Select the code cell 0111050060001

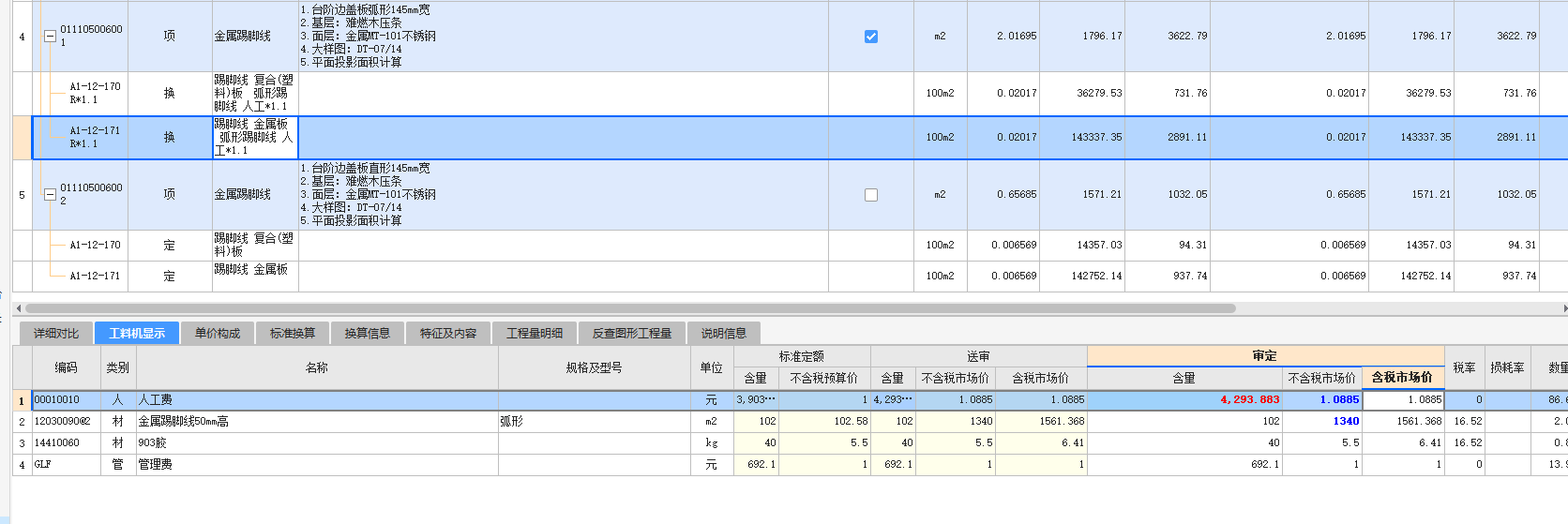coord(91,37)
